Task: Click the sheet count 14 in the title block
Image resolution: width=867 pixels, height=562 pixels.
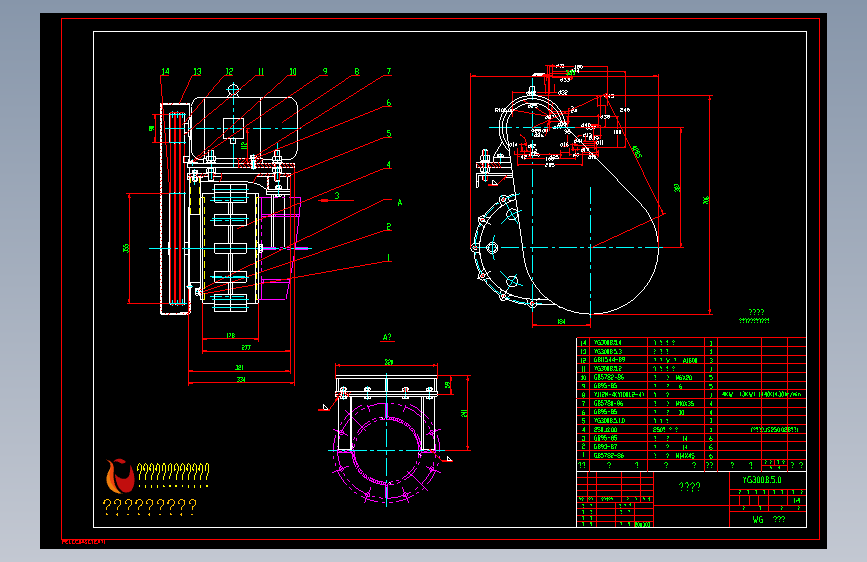Action: coord(796,501)
